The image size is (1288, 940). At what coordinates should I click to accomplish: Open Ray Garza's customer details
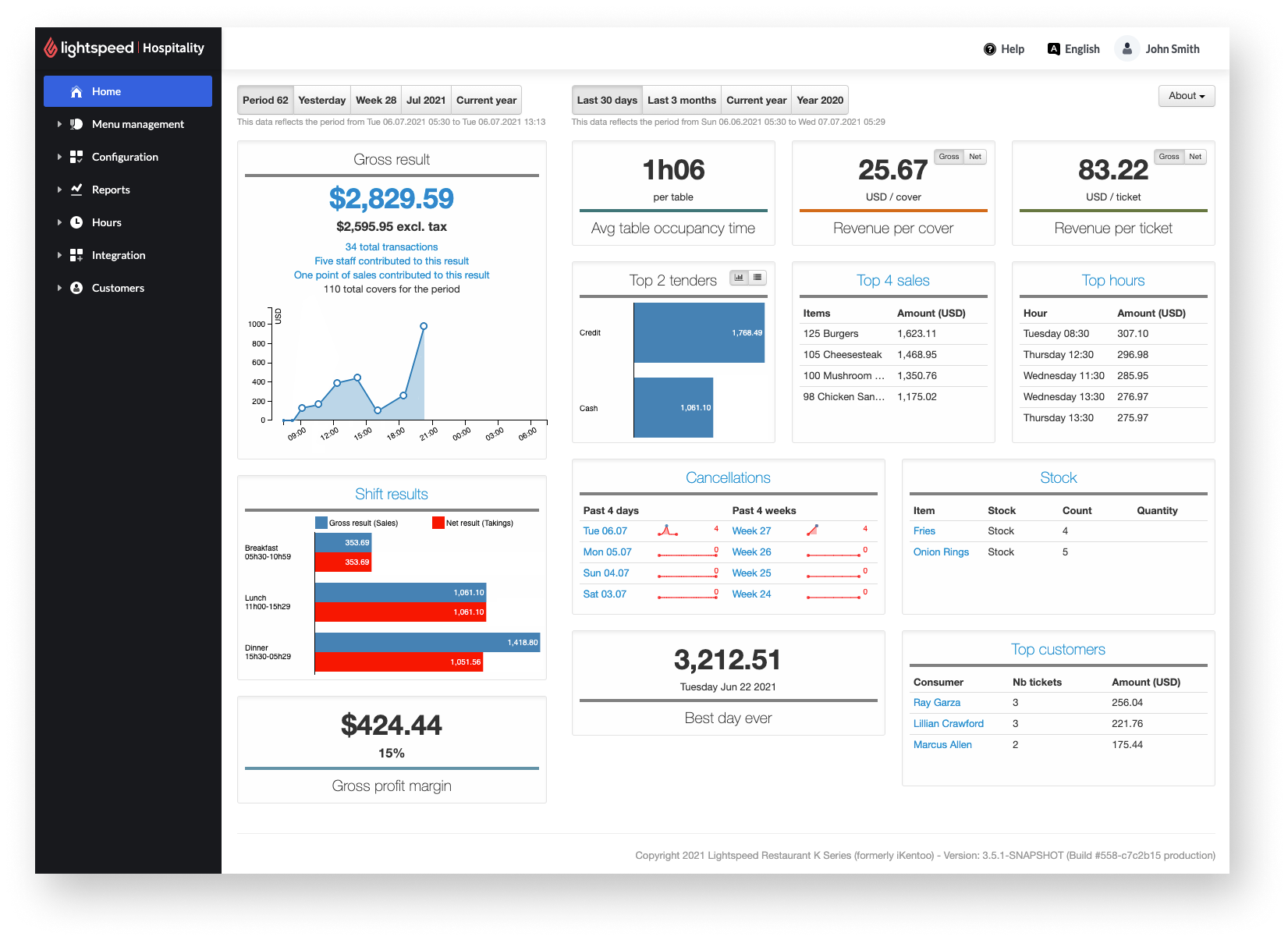(936, 702)
